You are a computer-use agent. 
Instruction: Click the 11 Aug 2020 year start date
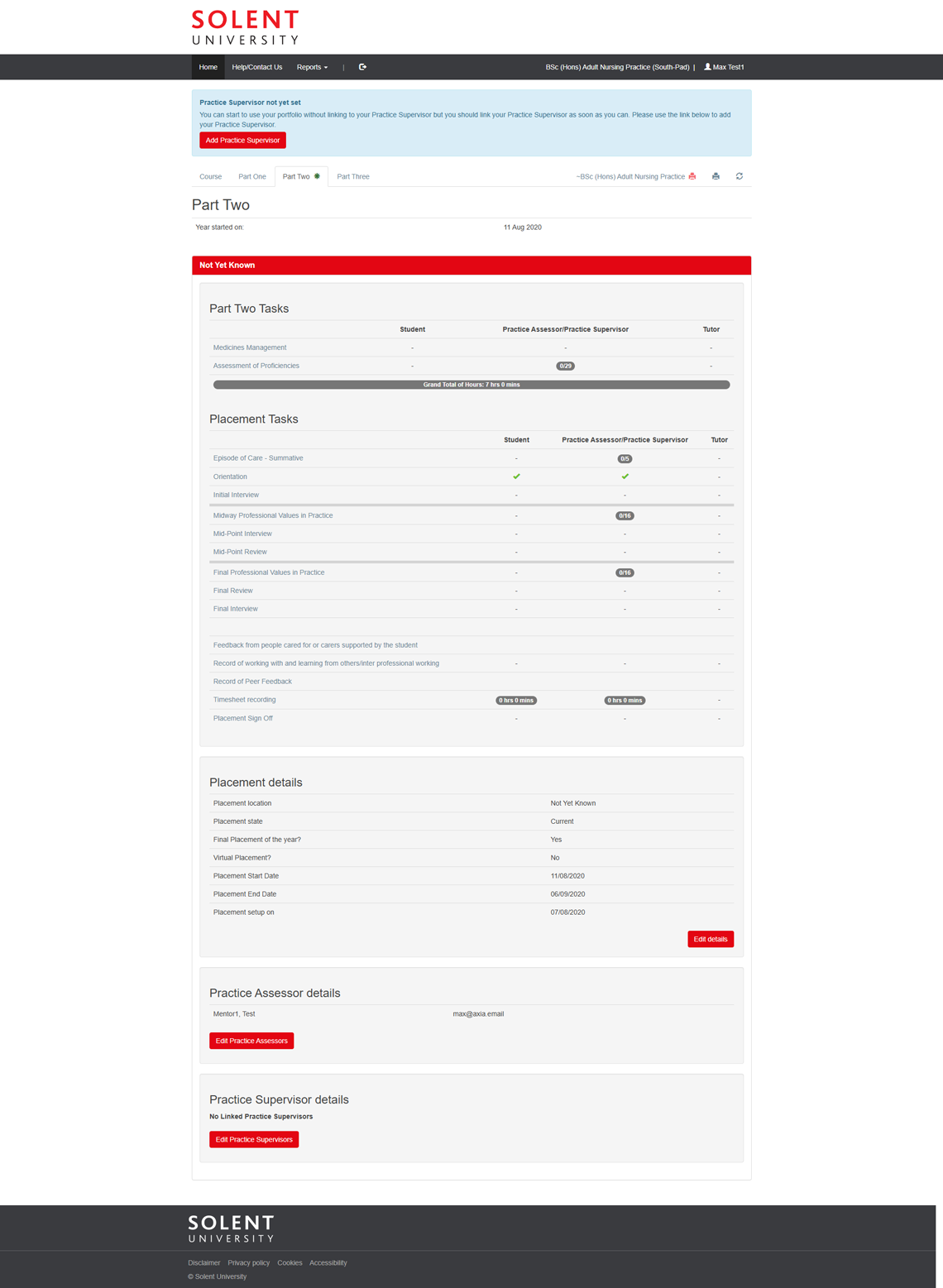pos(523,227)
